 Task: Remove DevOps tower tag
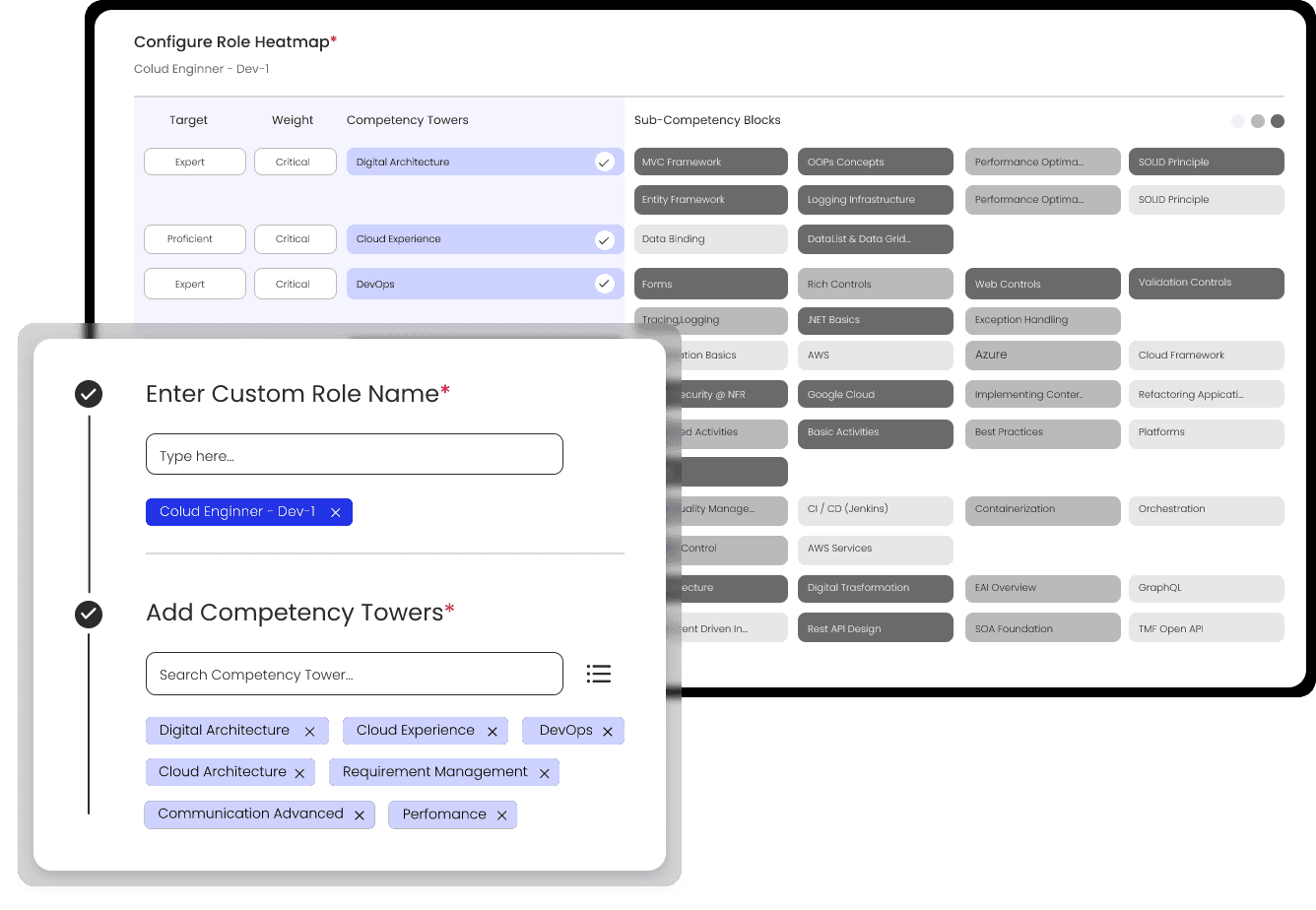(608, 732)
